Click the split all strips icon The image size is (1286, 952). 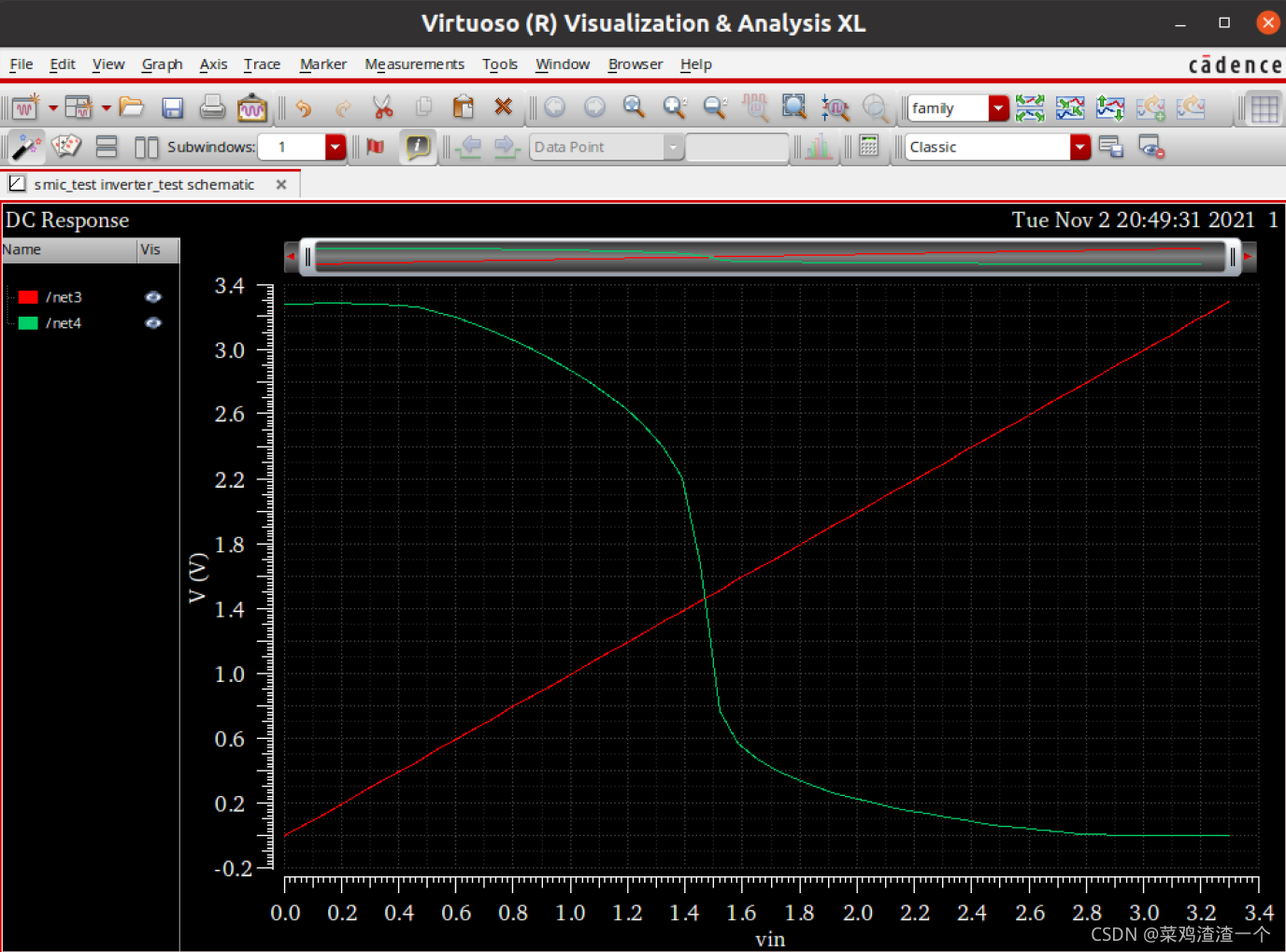1030,108
